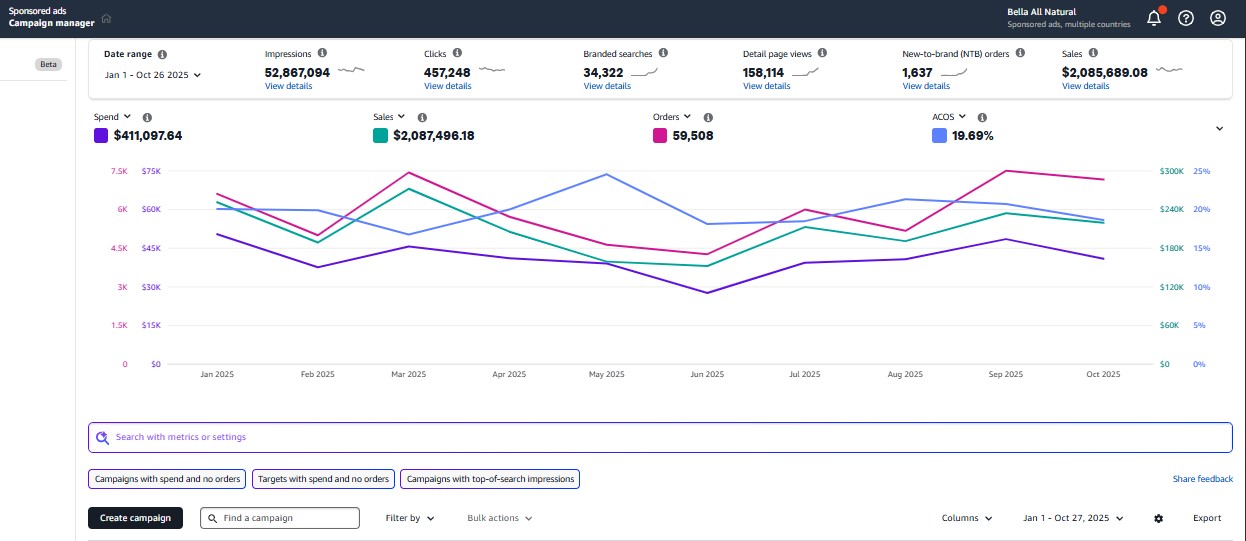Open the user account profile icon

pos(1217,18)
